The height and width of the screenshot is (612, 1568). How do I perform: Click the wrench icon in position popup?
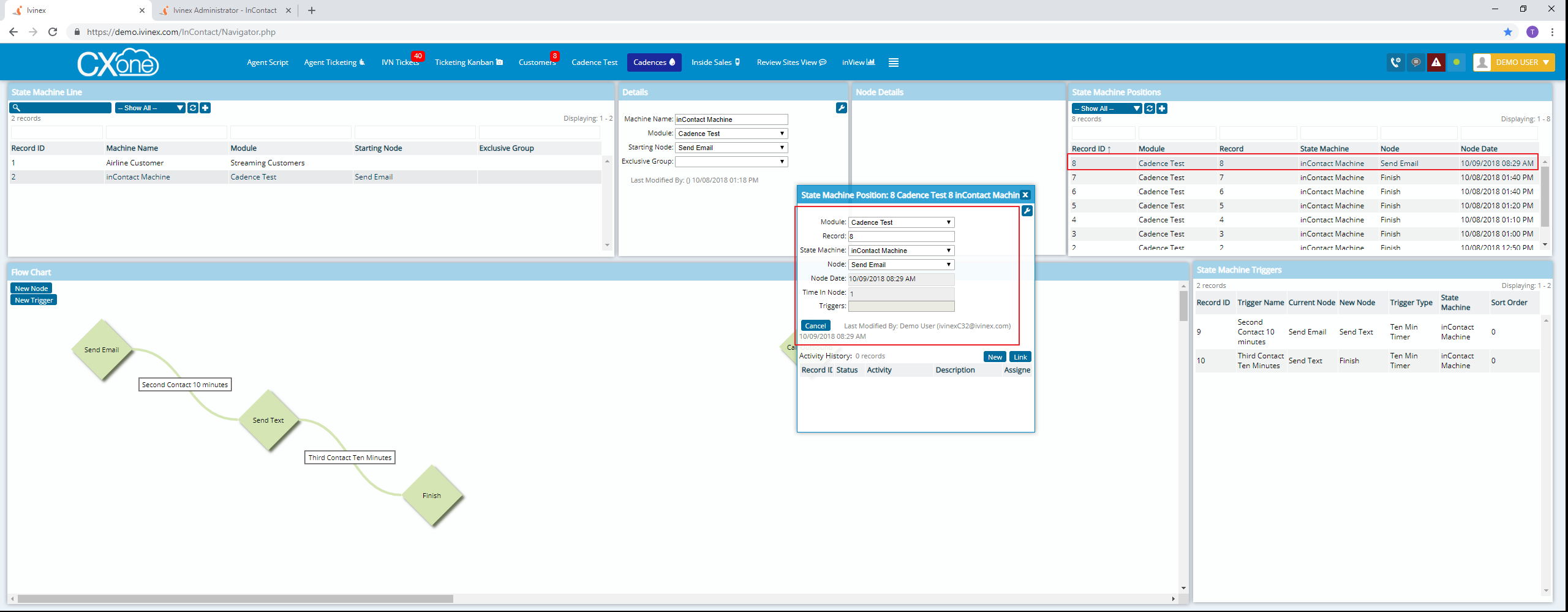[1027, 211]
